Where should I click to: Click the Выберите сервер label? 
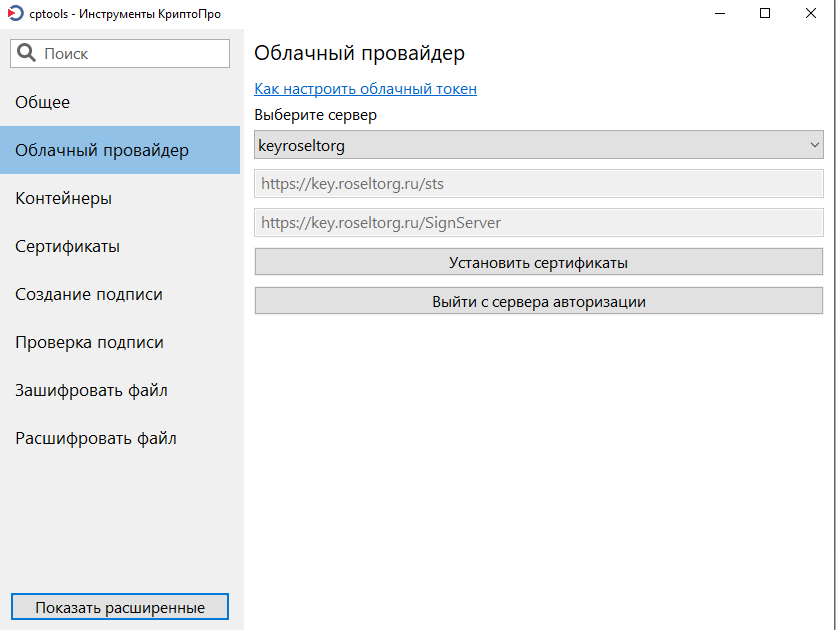316,115
